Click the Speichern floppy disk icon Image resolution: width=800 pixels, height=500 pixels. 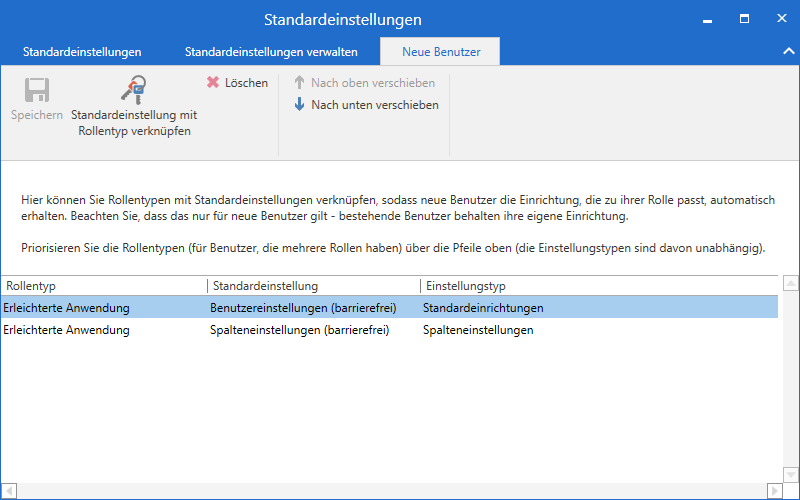click(x=37, y=91)
